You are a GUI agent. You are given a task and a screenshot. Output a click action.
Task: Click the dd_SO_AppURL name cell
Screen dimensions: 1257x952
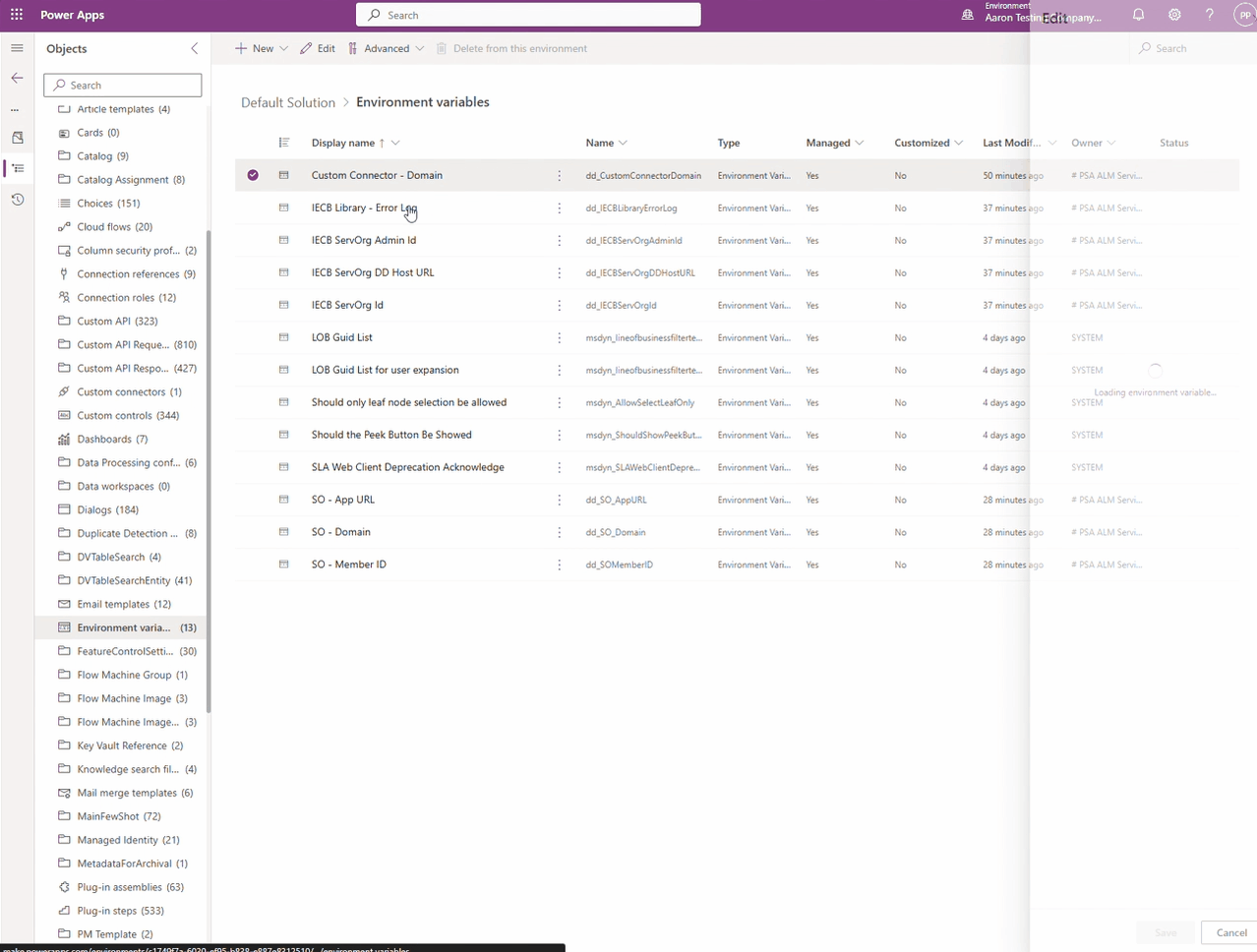(617, 501)
